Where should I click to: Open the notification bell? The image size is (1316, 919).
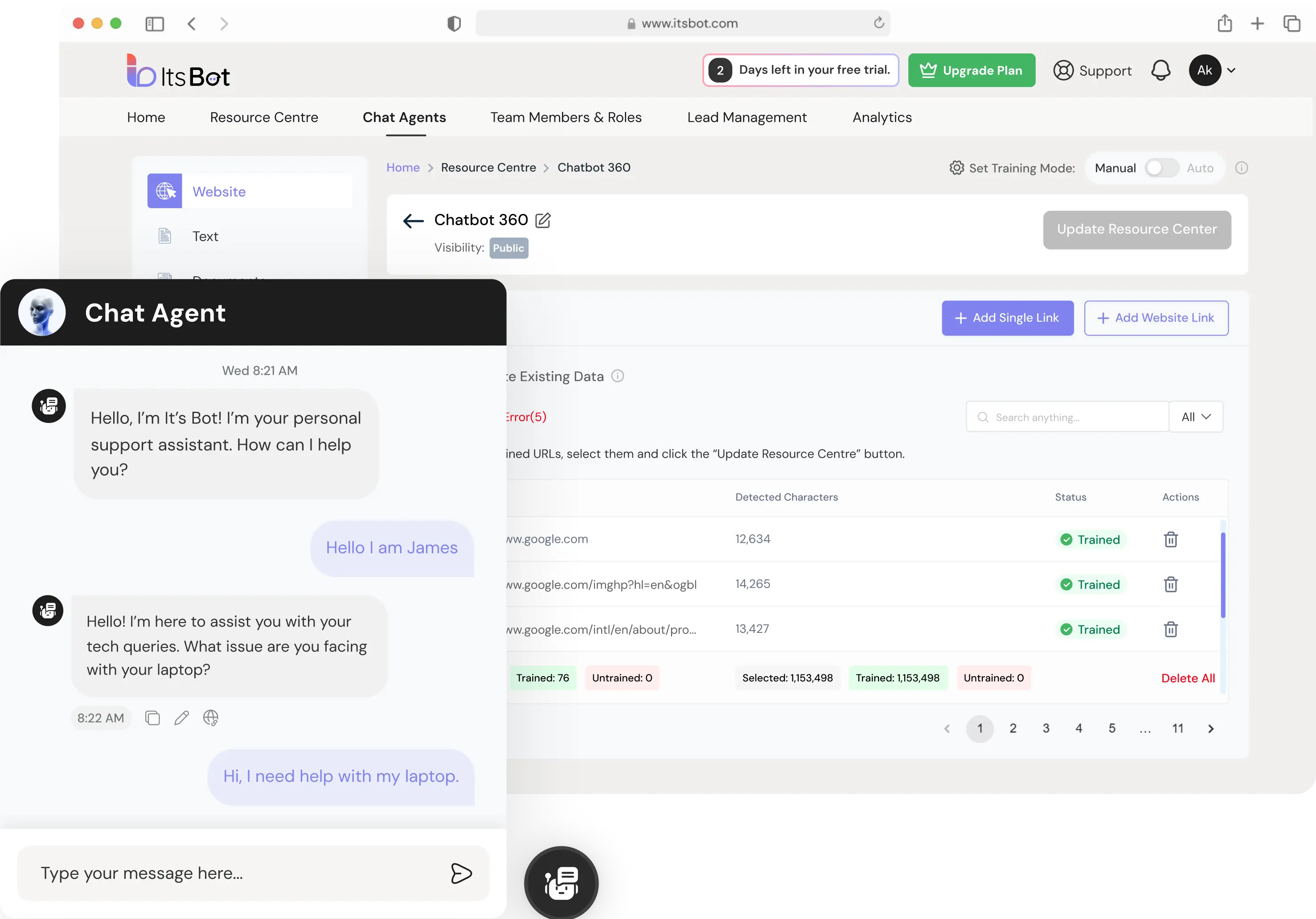(1160, 70)
